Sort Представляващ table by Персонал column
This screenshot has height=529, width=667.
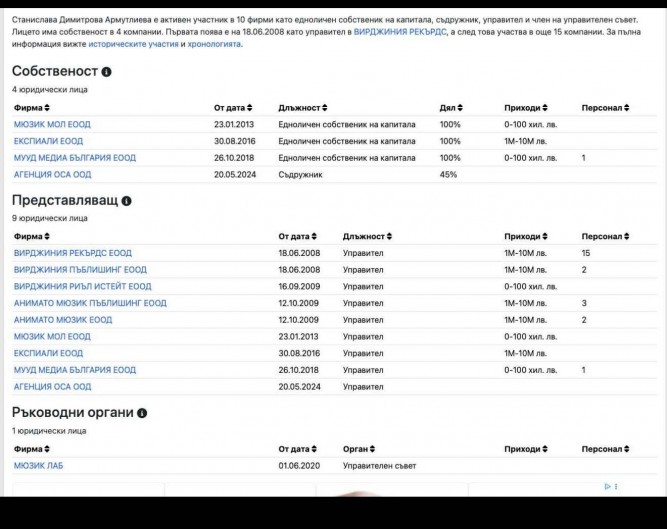605,236
